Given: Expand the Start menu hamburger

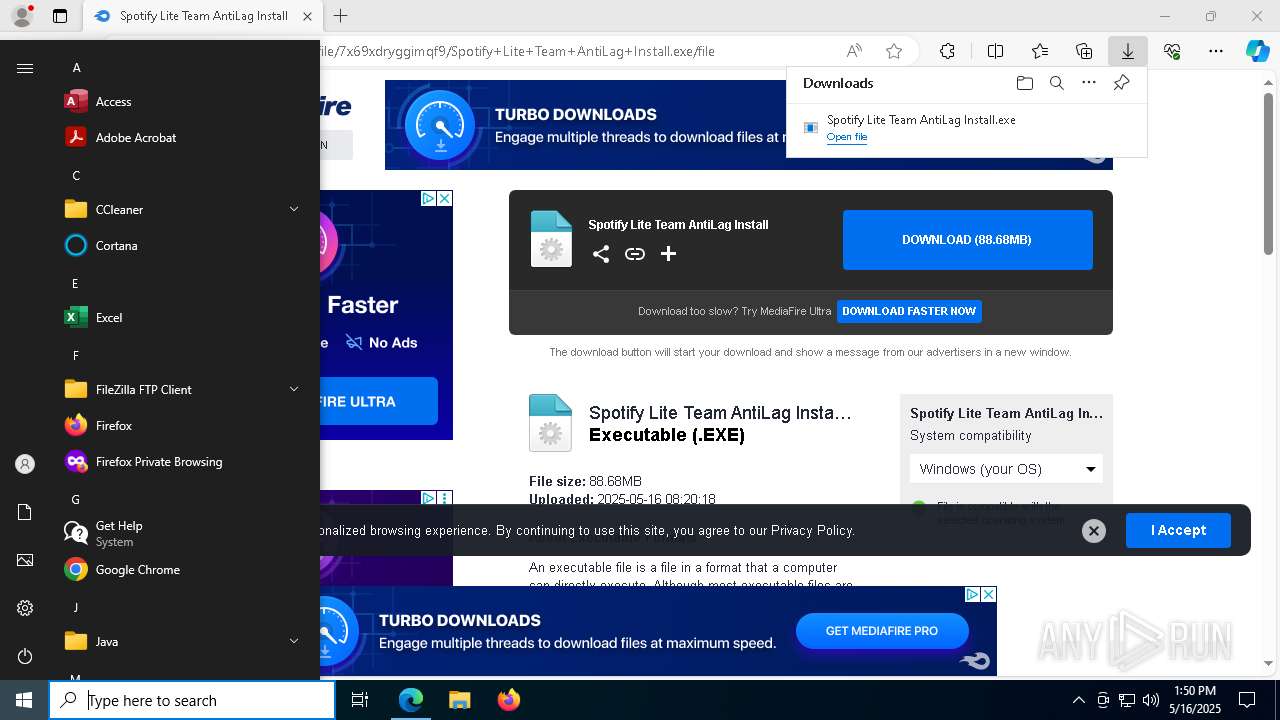Looking at the screenshot, I should [25, 68].
